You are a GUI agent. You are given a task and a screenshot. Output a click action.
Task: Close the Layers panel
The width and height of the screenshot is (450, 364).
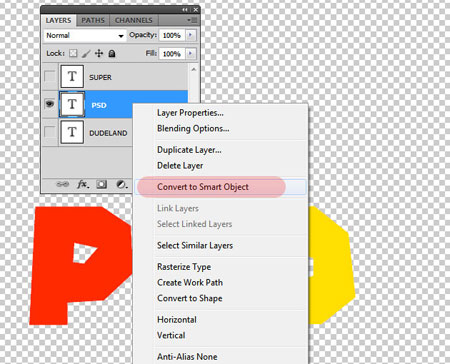[196, 10]
